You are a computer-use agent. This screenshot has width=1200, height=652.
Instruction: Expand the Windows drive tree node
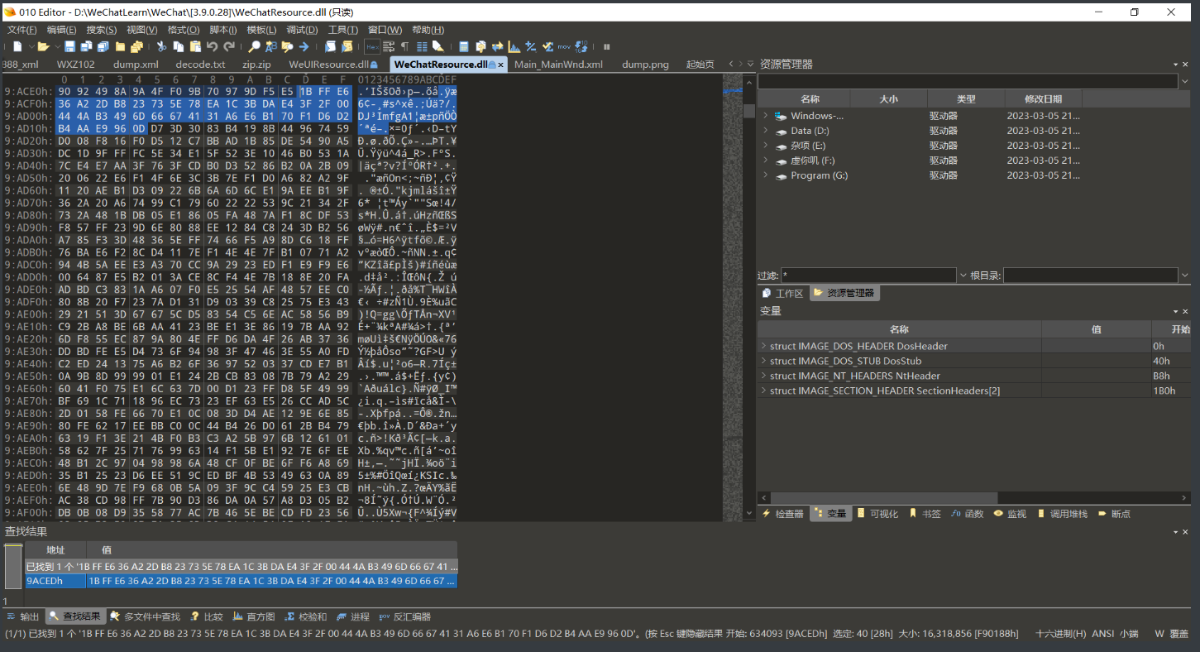(x=765, y=115)
